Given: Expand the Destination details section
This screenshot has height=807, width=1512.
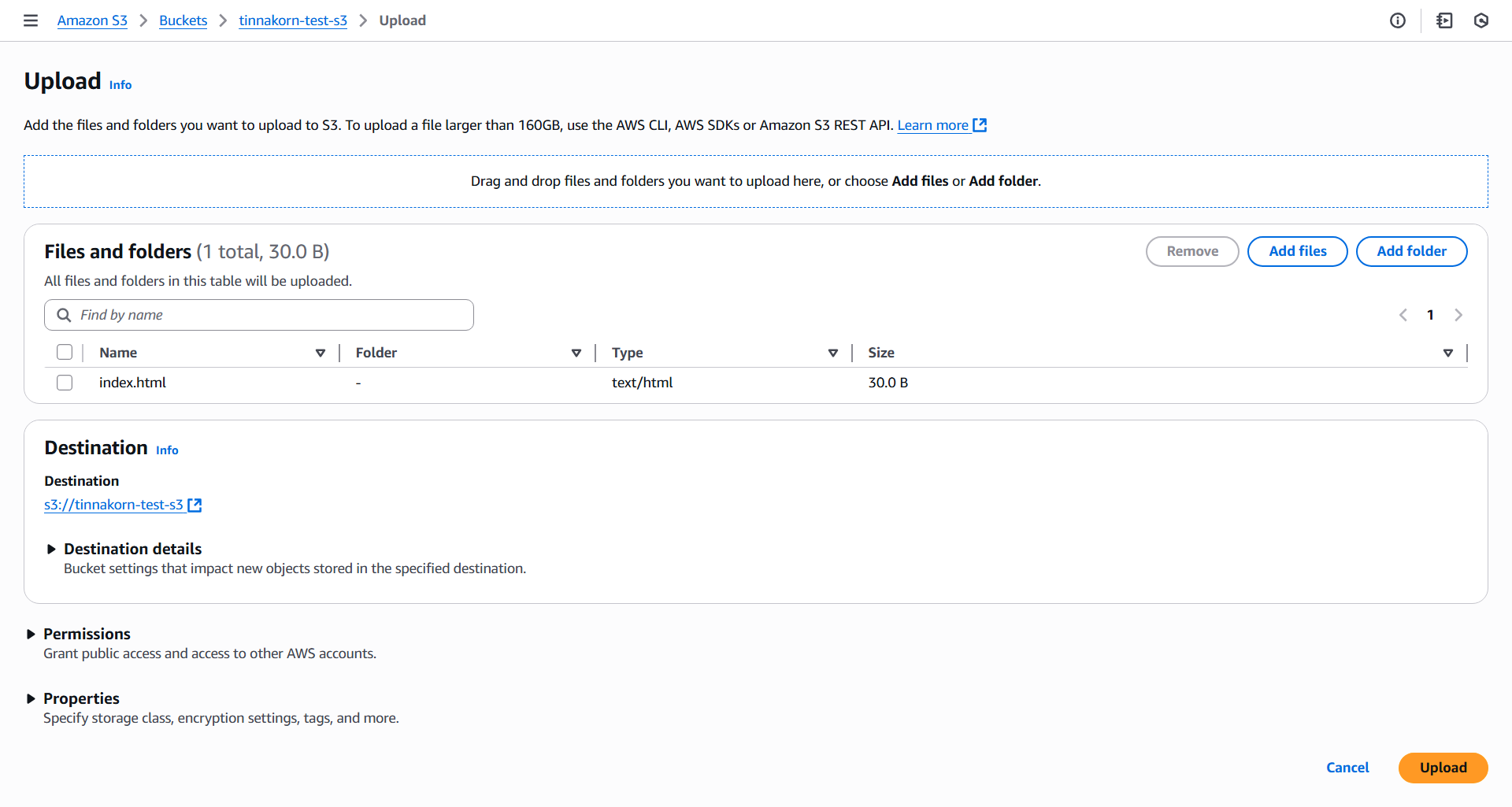Looking at the screenshot, I should 51,549.
